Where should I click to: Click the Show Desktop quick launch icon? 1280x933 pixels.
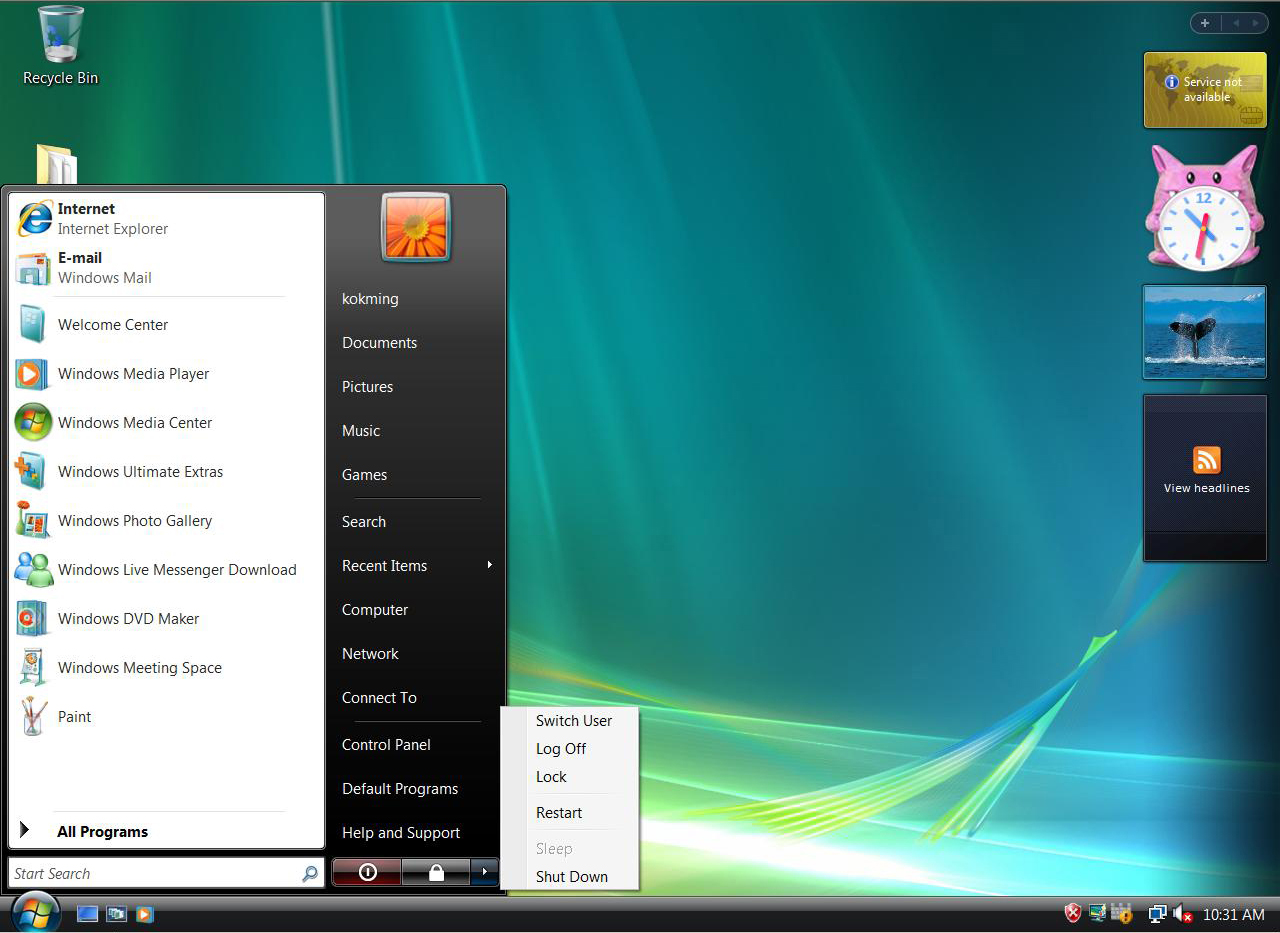click(x=88, y=914)
